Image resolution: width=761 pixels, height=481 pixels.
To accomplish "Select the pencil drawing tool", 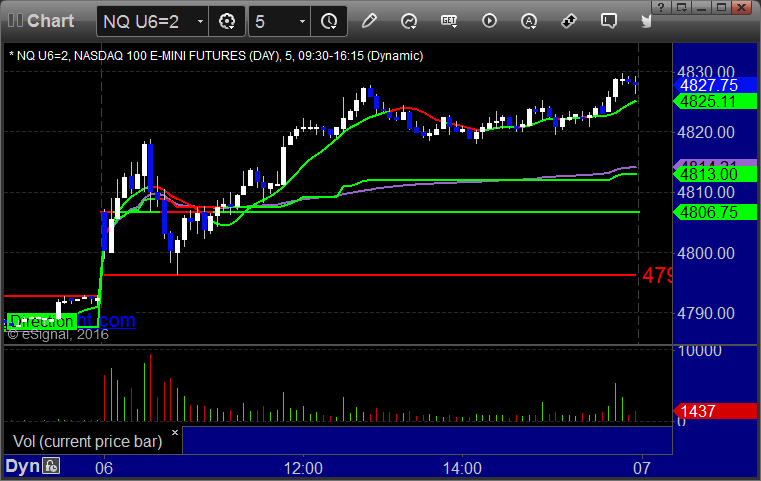I will (x=369, y=21).
